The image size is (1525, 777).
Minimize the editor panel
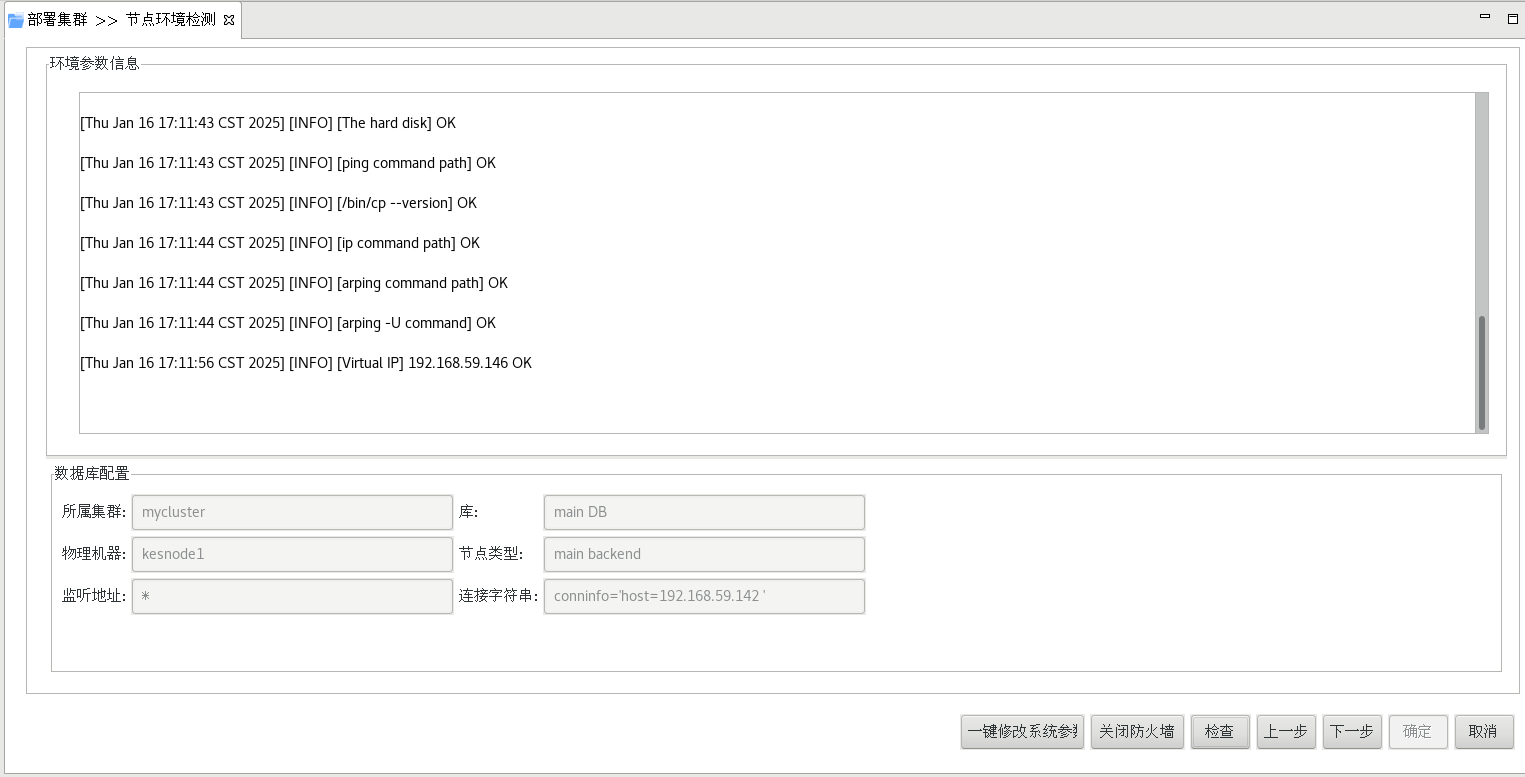1486,17
